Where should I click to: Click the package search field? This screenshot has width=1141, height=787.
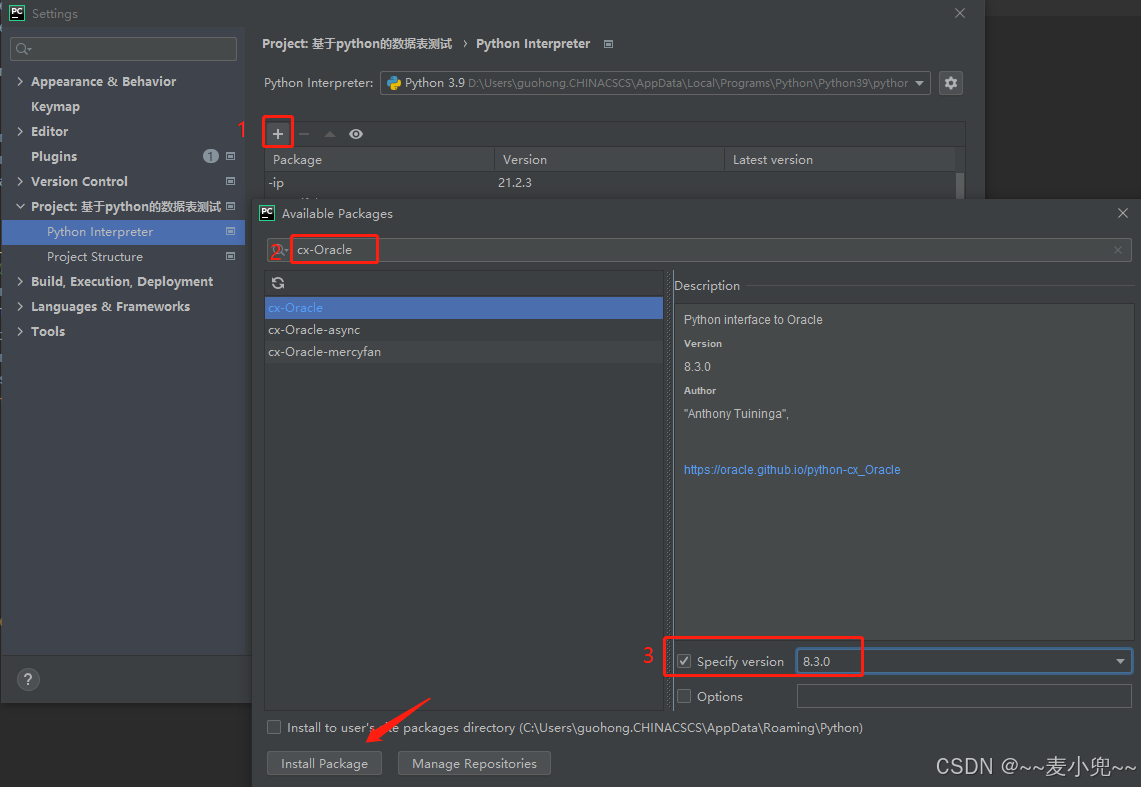point(699,250)
